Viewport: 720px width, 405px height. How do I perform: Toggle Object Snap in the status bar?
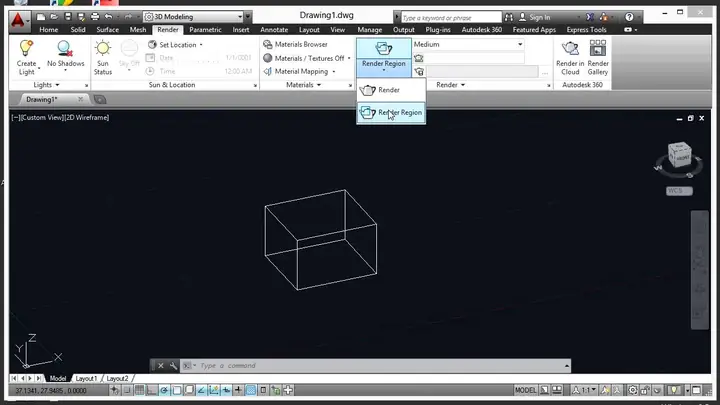[x=177, y=390]
